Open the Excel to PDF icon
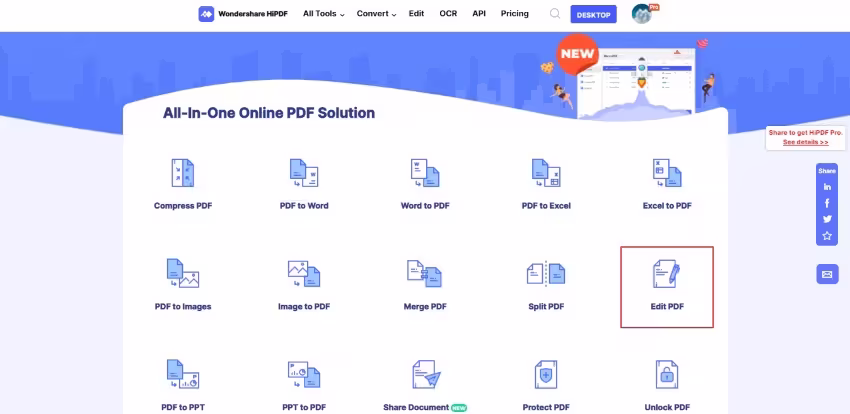Image resolution: width=850 pixels, height=414 pixels. tap(667, 173)
